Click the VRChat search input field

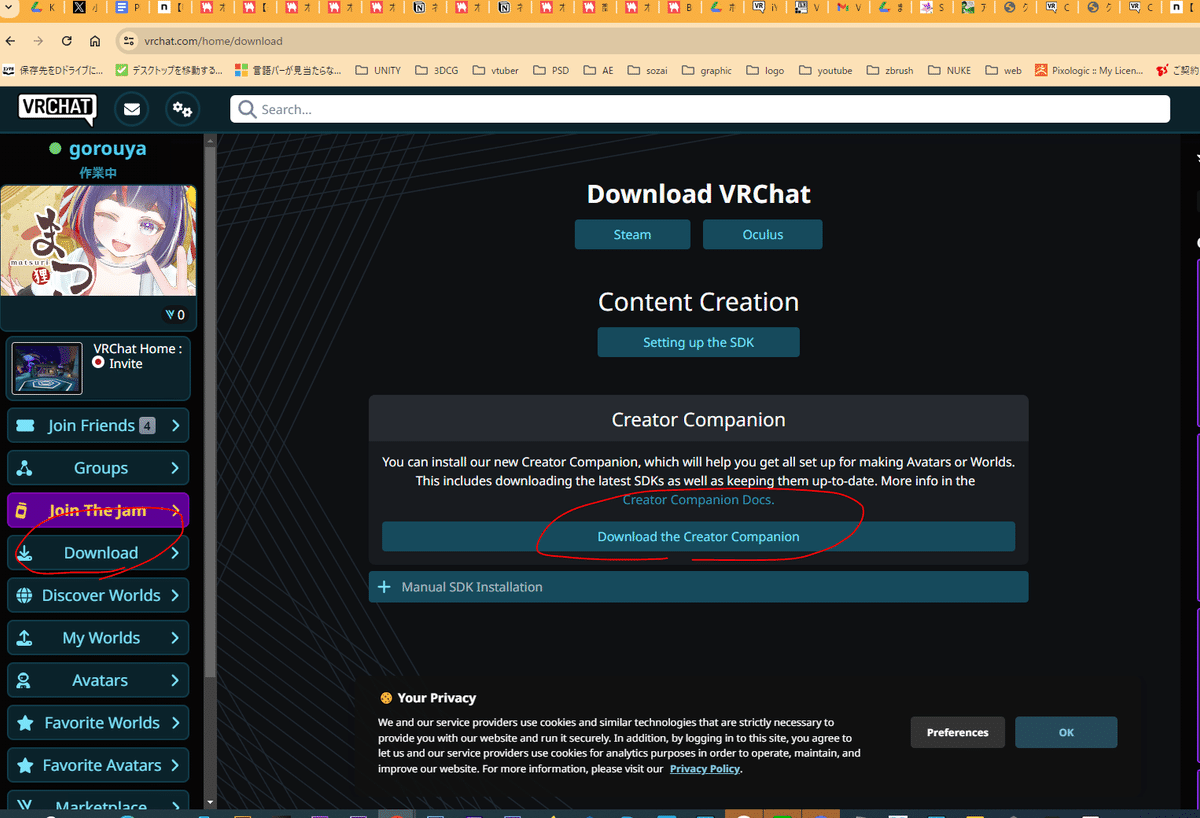click(700, 109)
